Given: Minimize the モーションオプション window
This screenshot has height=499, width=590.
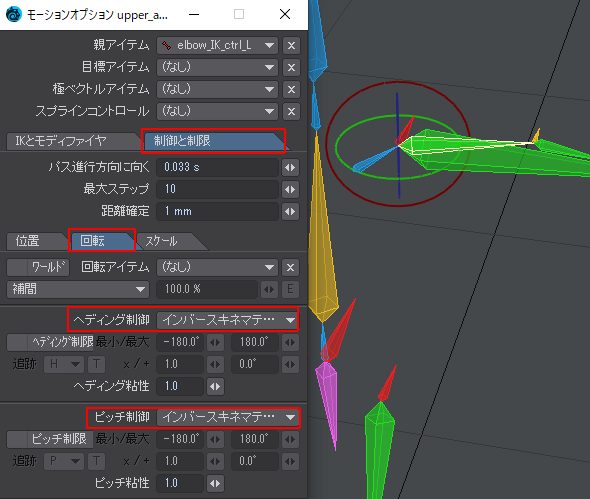Looking at the screenshot, I should point(194,15).
